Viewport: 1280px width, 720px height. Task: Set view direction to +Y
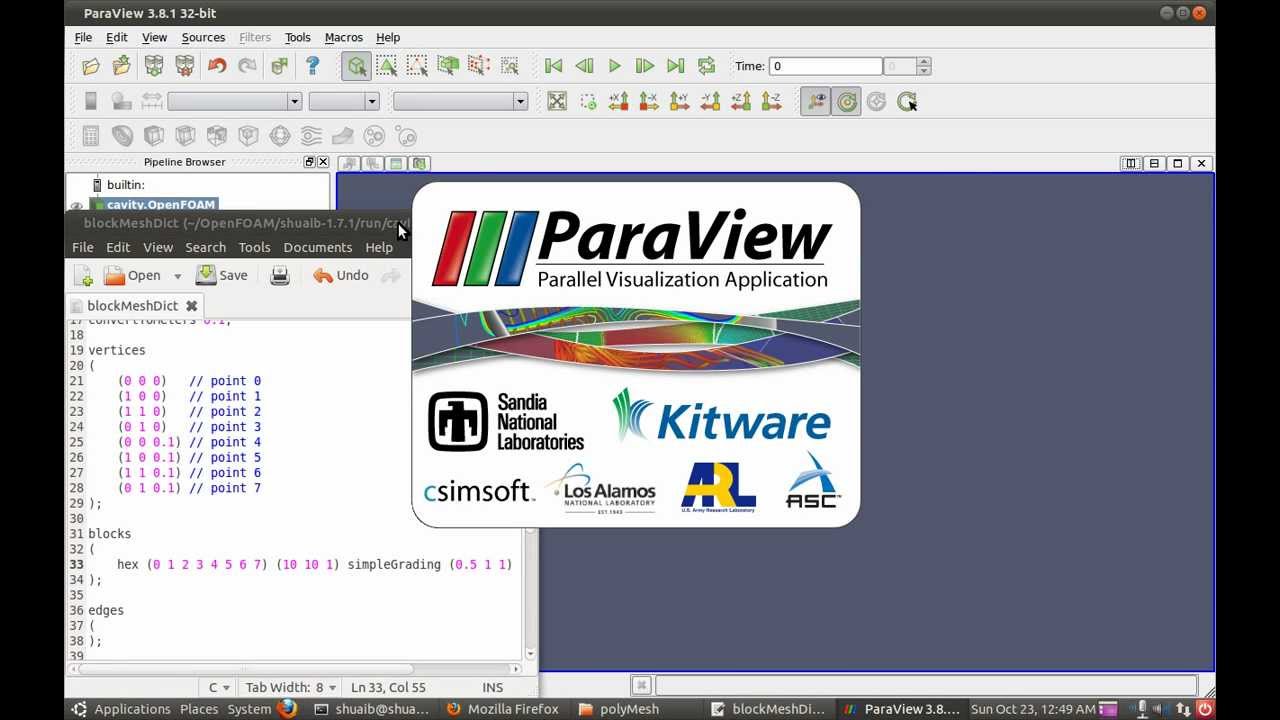coord(679,101)
